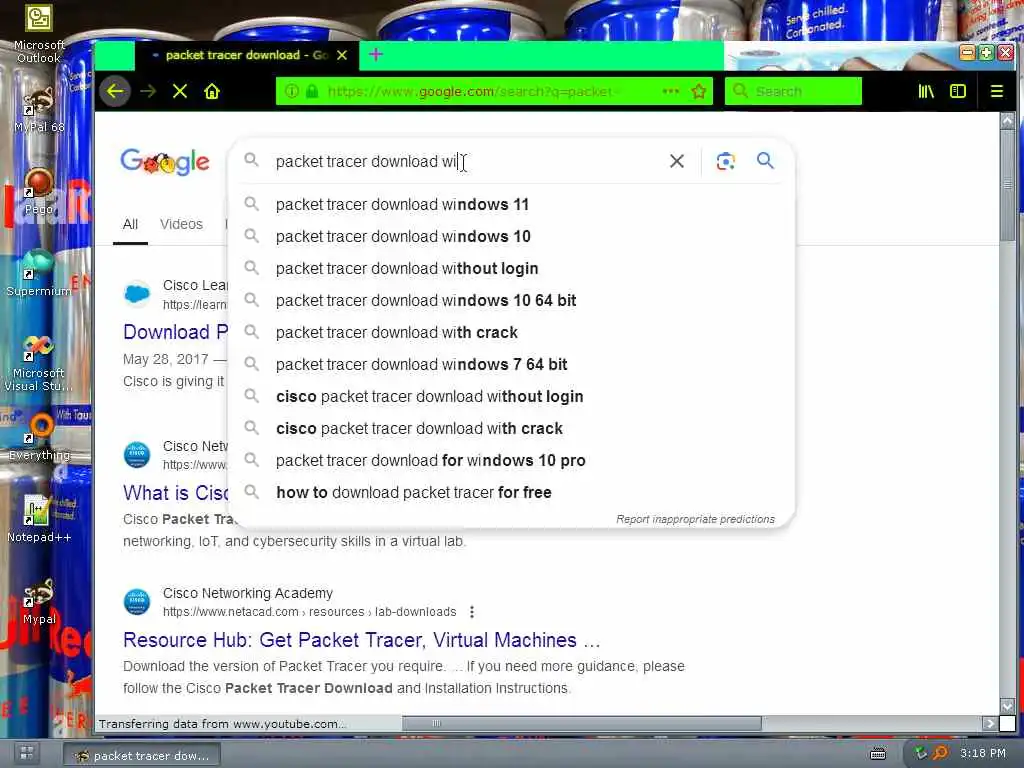Close the packet tracer download tab
The height and width of the screenshot is (768, 1024).
pyautogui.click(x=342, y=56)
